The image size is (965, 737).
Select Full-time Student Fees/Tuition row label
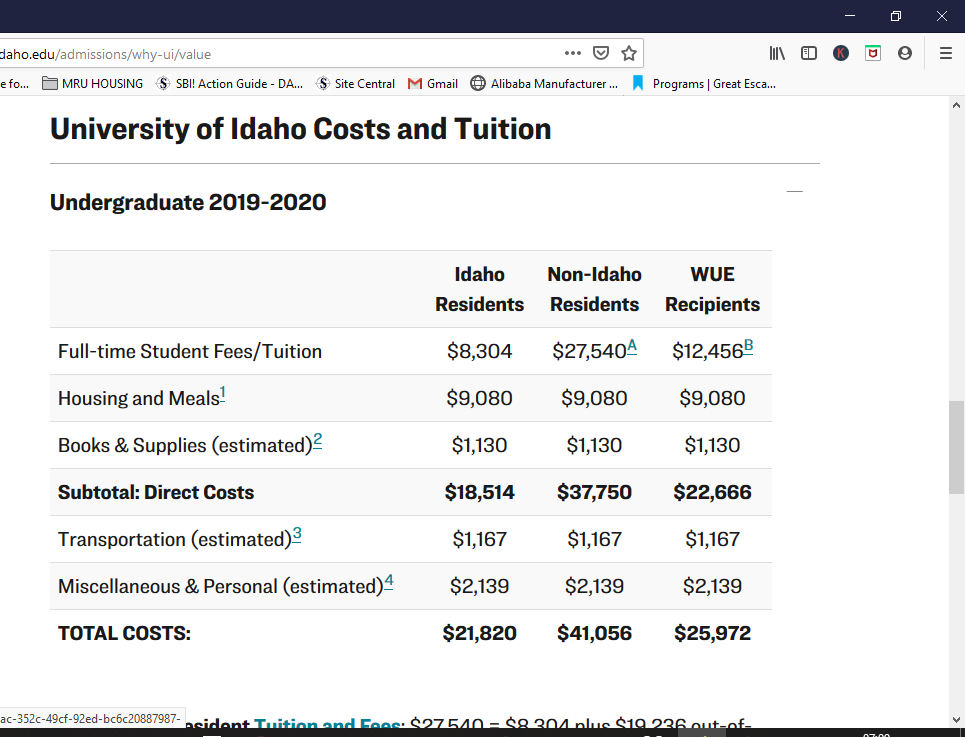pos(190,351)
